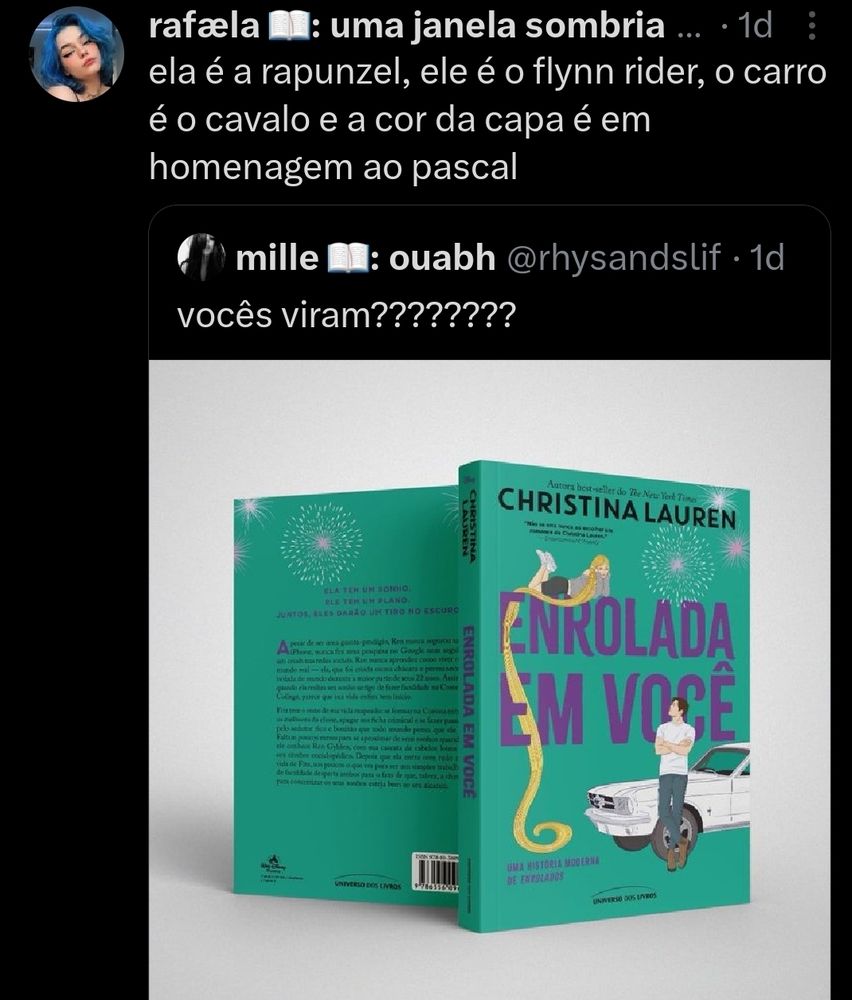The image size is (852, 1000).
Task: Open rafæla's blue-haired profile picture
Action: [x=77, y=55]
